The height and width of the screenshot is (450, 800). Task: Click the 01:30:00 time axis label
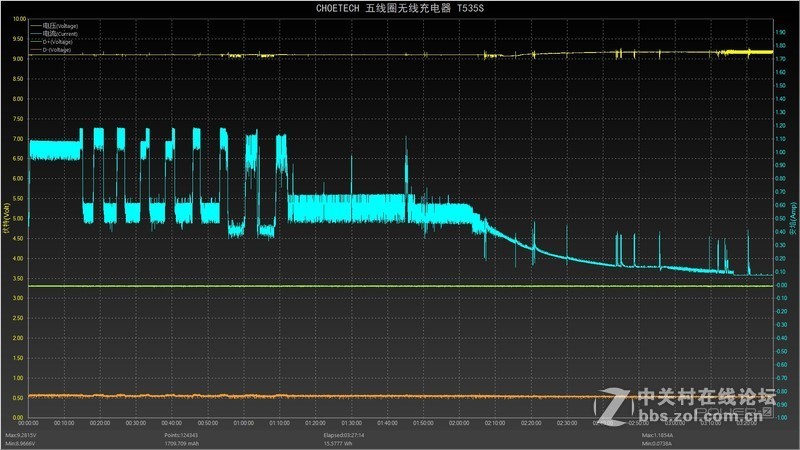[x=352, y=423]
